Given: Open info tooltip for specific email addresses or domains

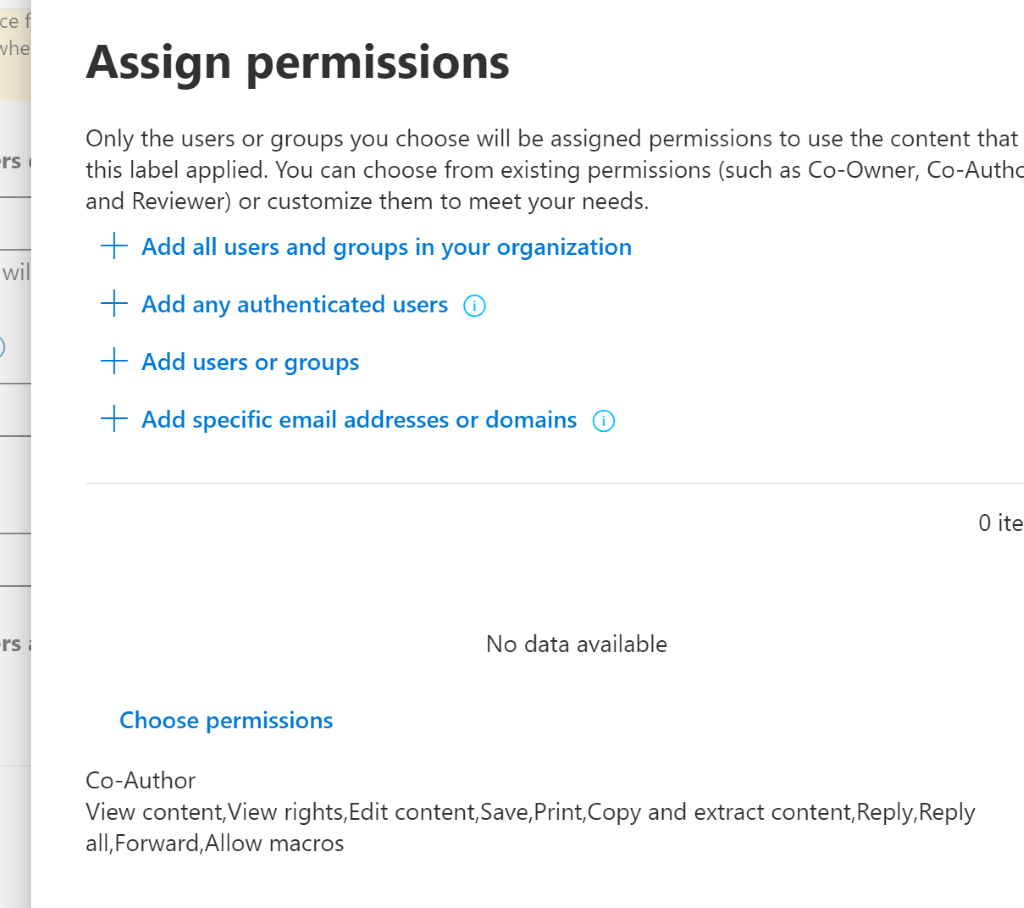Looking at the screenshot, I should (x=603, y=421).
